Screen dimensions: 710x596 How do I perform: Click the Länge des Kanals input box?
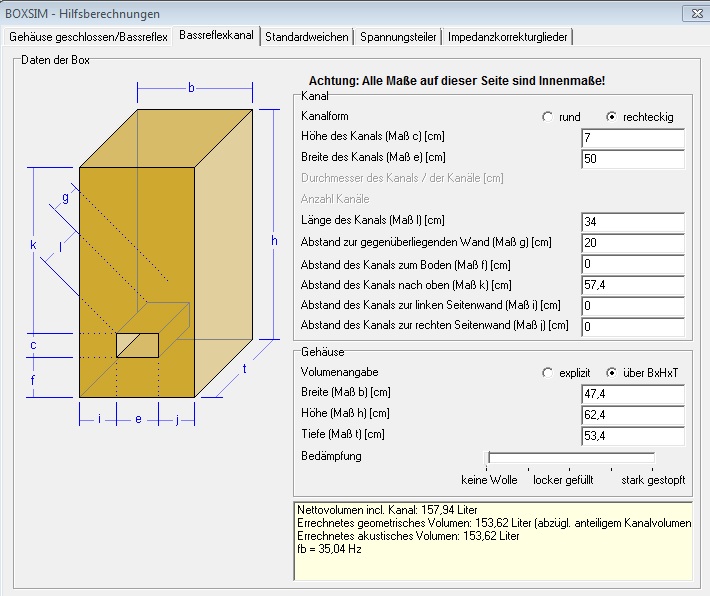632,222
